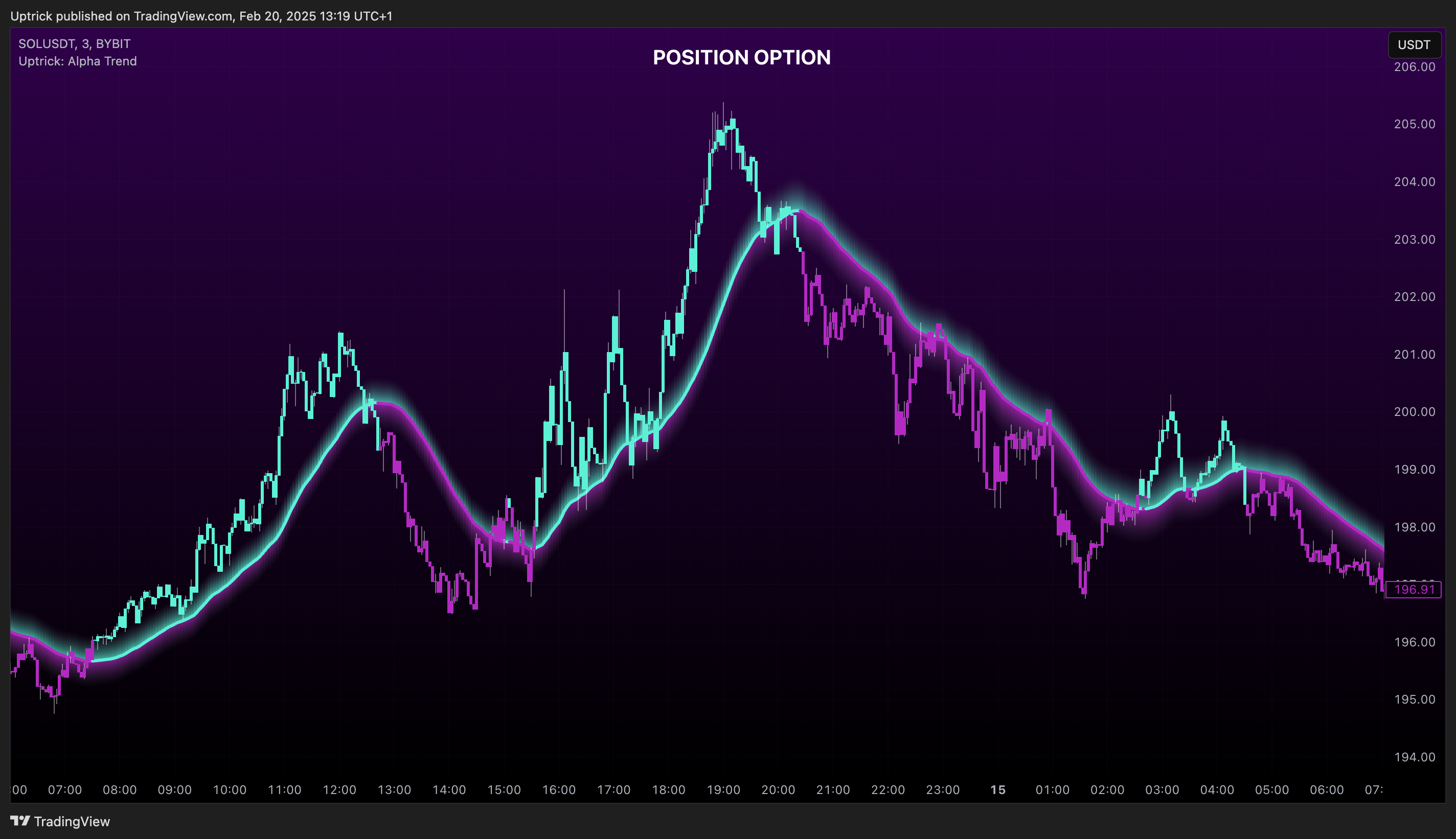1456x839 pixels.
Task: Click the 01:00 time axis label
Action: click(x=1053, y=789)
